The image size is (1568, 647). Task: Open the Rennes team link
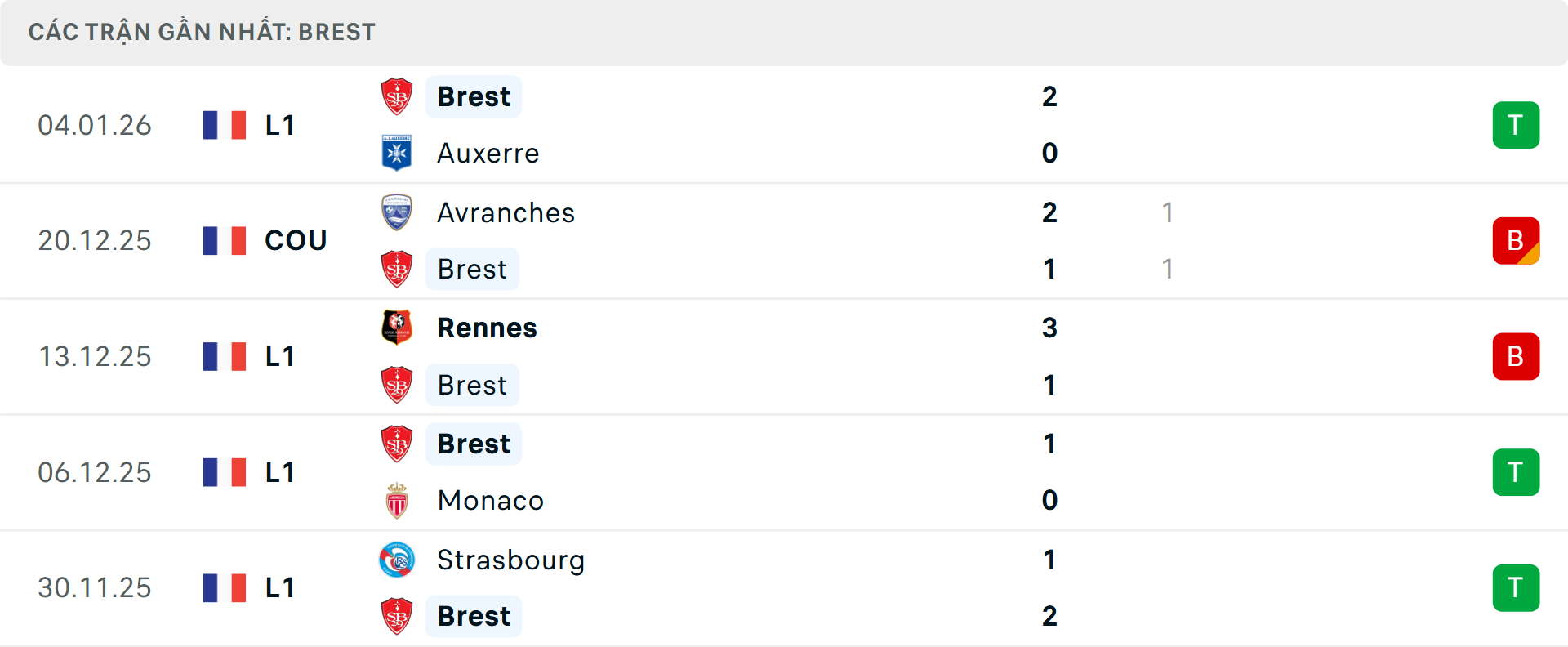(x=488, y=328)
